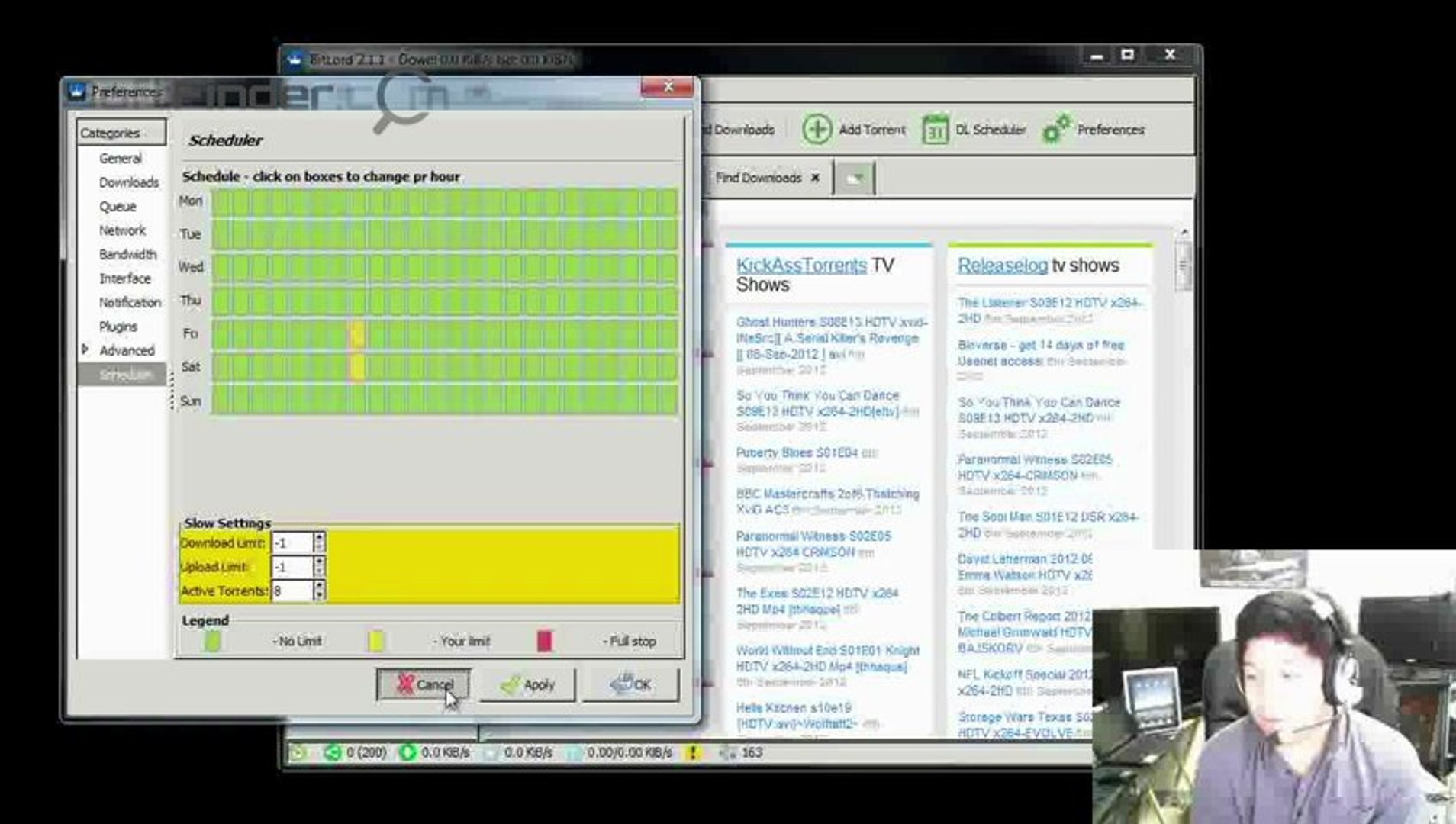Open the BBC Mastercrafts torrent link

(828, 502)
